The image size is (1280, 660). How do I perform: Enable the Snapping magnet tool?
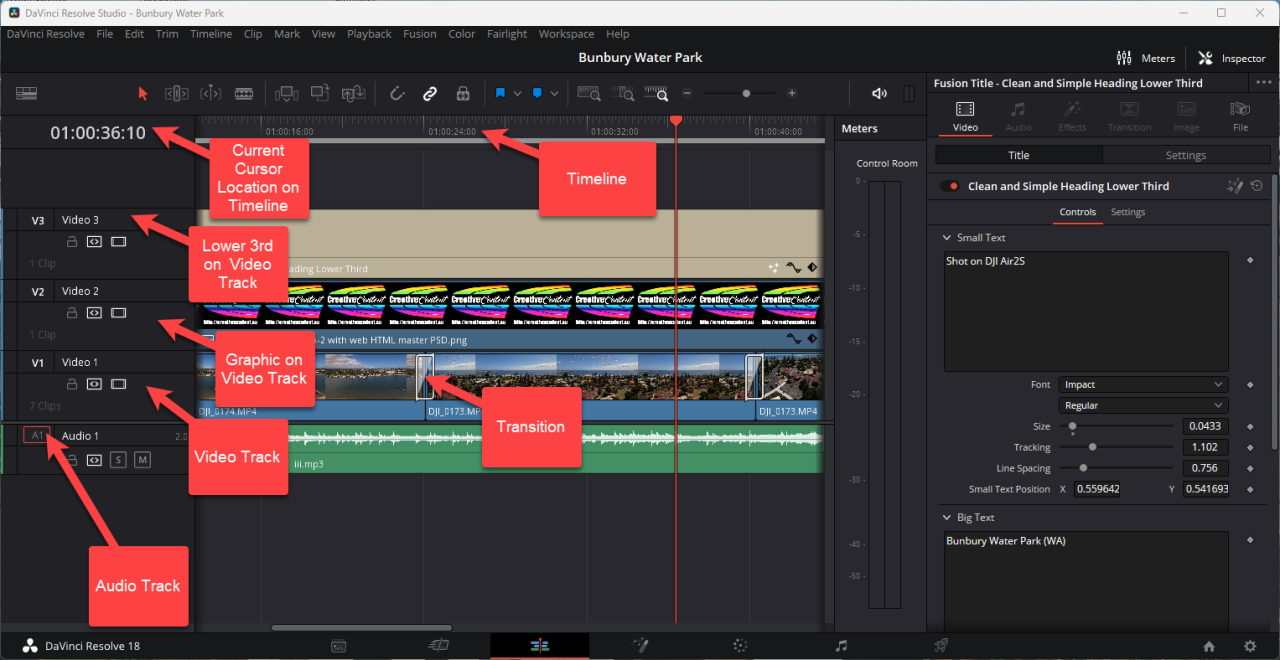pyautogui.click(x=397, y=93)
